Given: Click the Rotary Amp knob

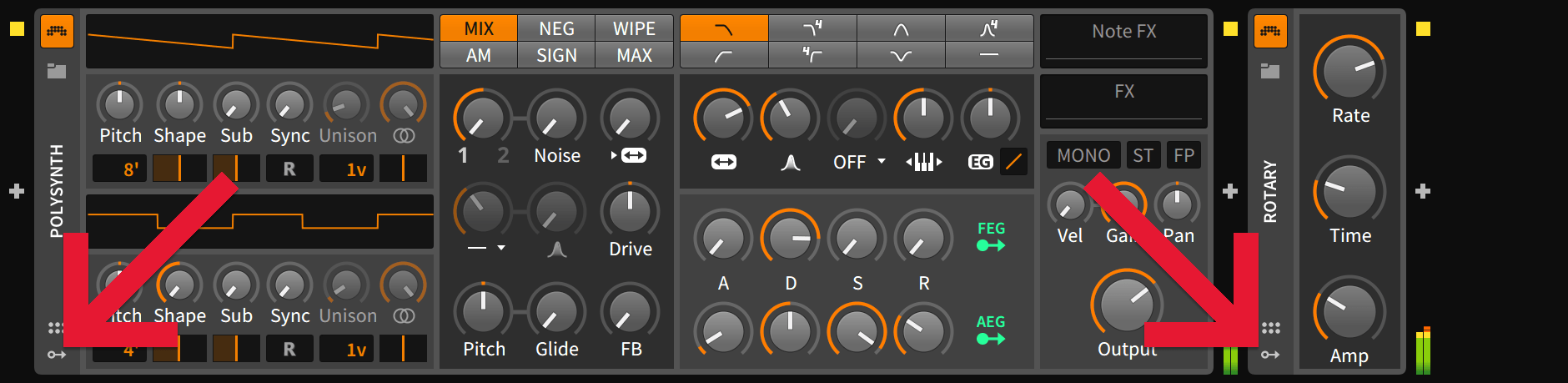Looking at the screenshot, I should [1349, 311].
